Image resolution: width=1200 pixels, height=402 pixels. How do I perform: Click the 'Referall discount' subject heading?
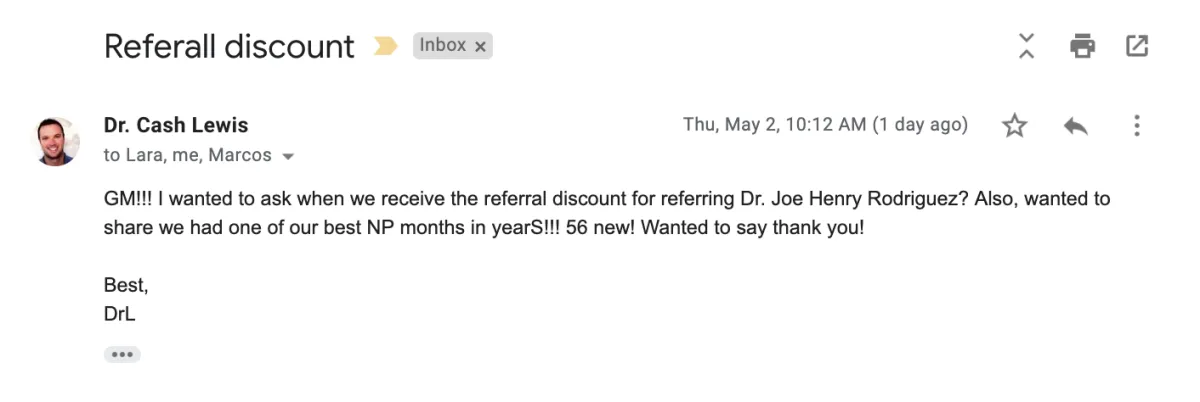229,46
